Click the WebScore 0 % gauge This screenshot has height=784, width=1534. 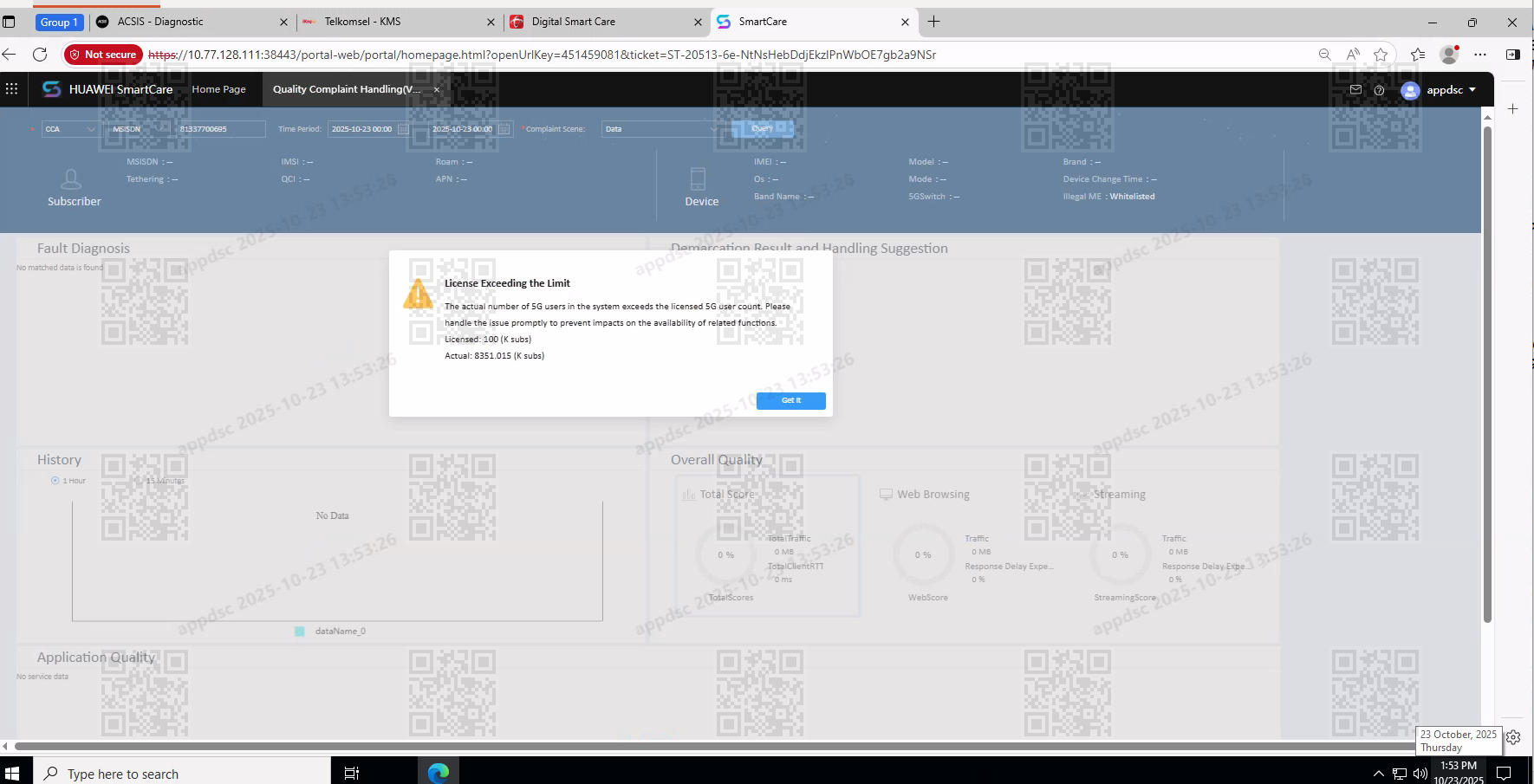pyautogui.click(x=923, y=555)
